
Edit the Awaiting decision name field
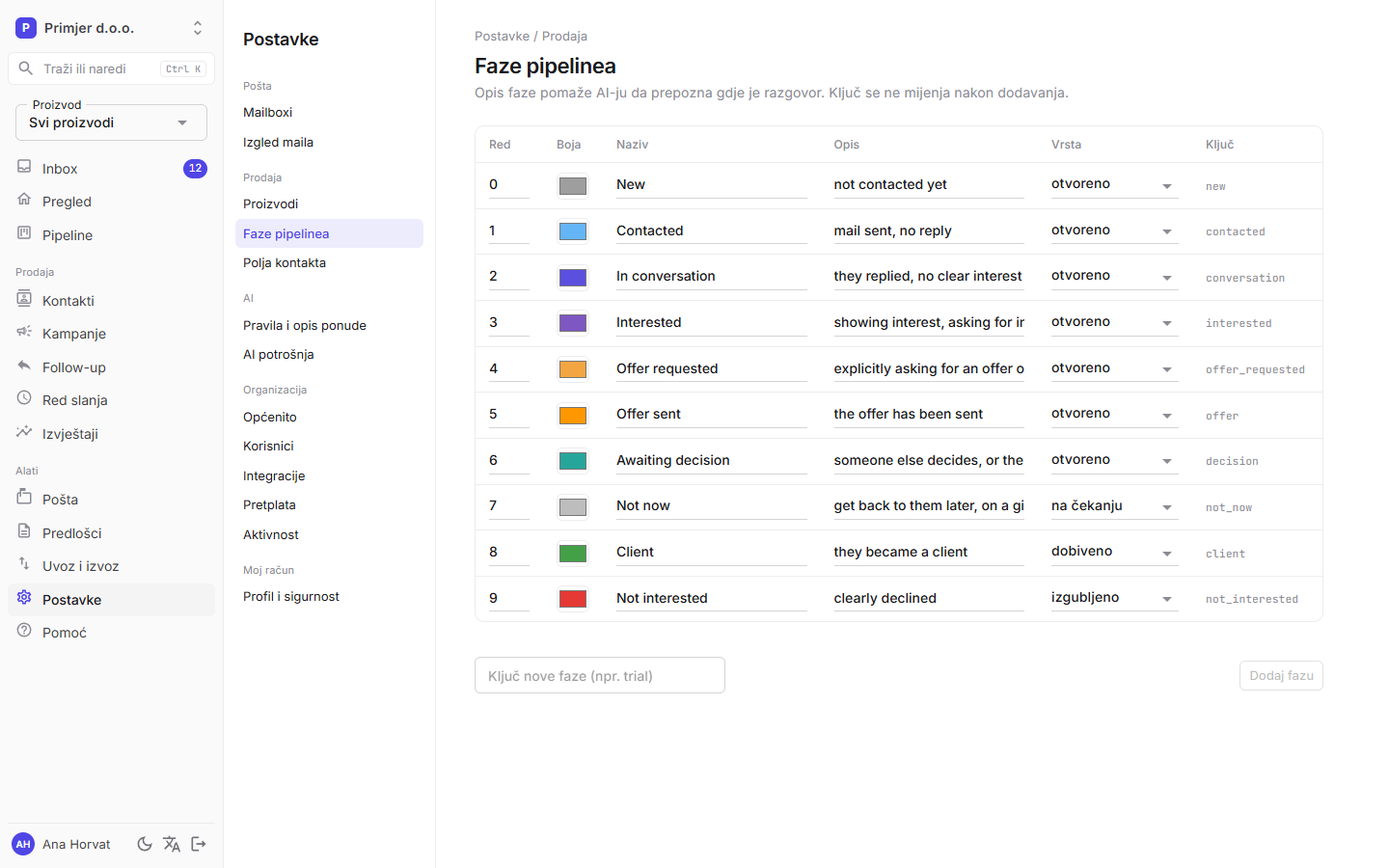[x=712, y=460]
